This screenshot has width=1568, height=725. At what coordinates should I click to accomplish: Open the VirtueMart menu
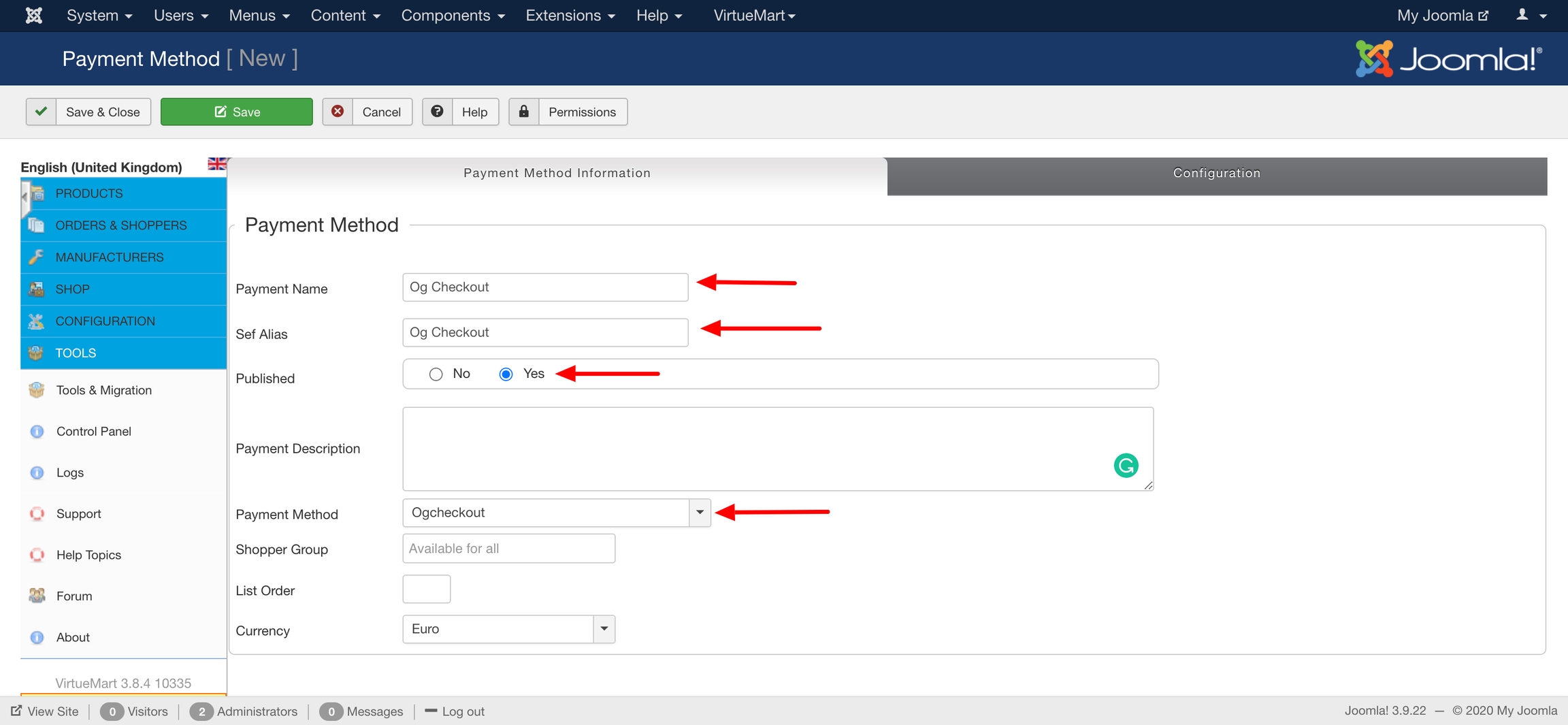[x=754, y=15]
